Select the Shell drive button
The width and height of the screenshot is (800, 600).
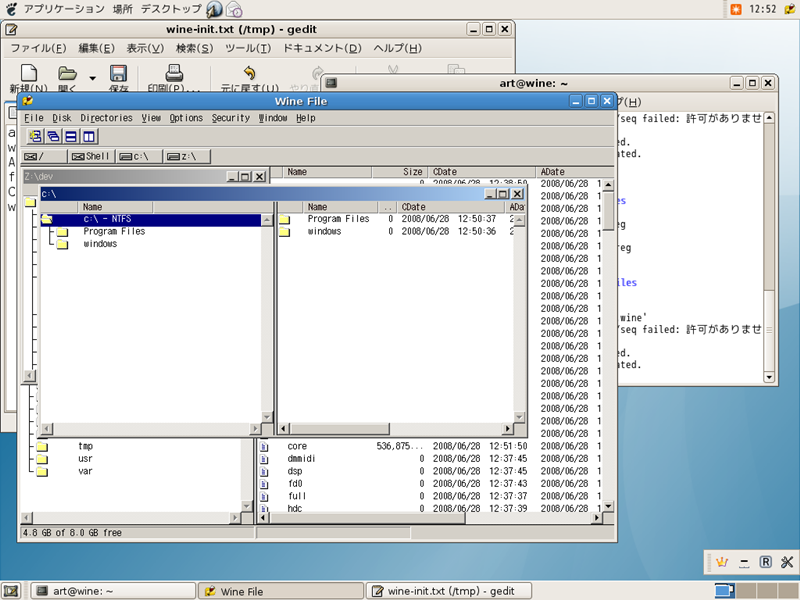click(x=91, y=157)
